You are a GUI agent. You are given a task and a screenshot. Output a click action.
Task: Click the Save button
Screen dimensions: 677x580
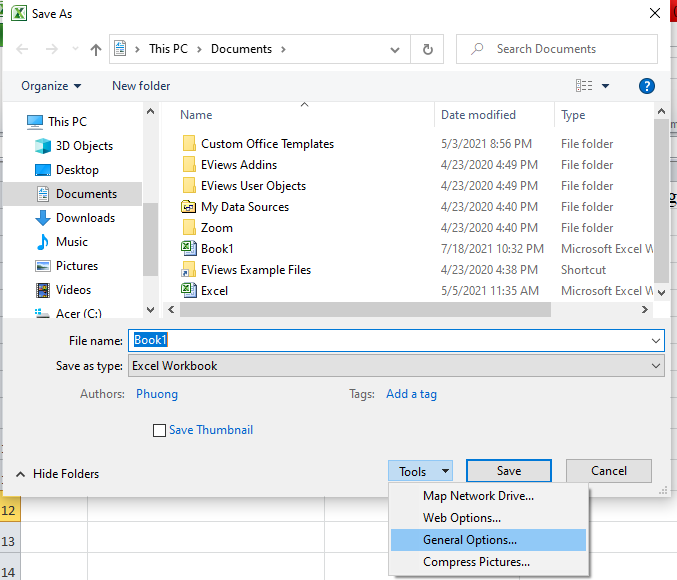[509, 471]
